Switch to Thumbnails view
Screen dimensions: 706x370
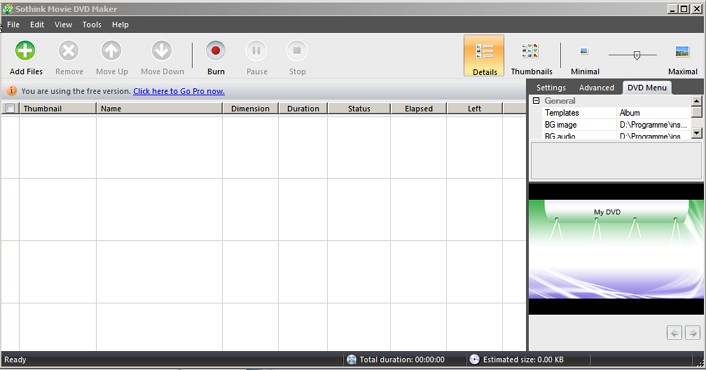531,59
